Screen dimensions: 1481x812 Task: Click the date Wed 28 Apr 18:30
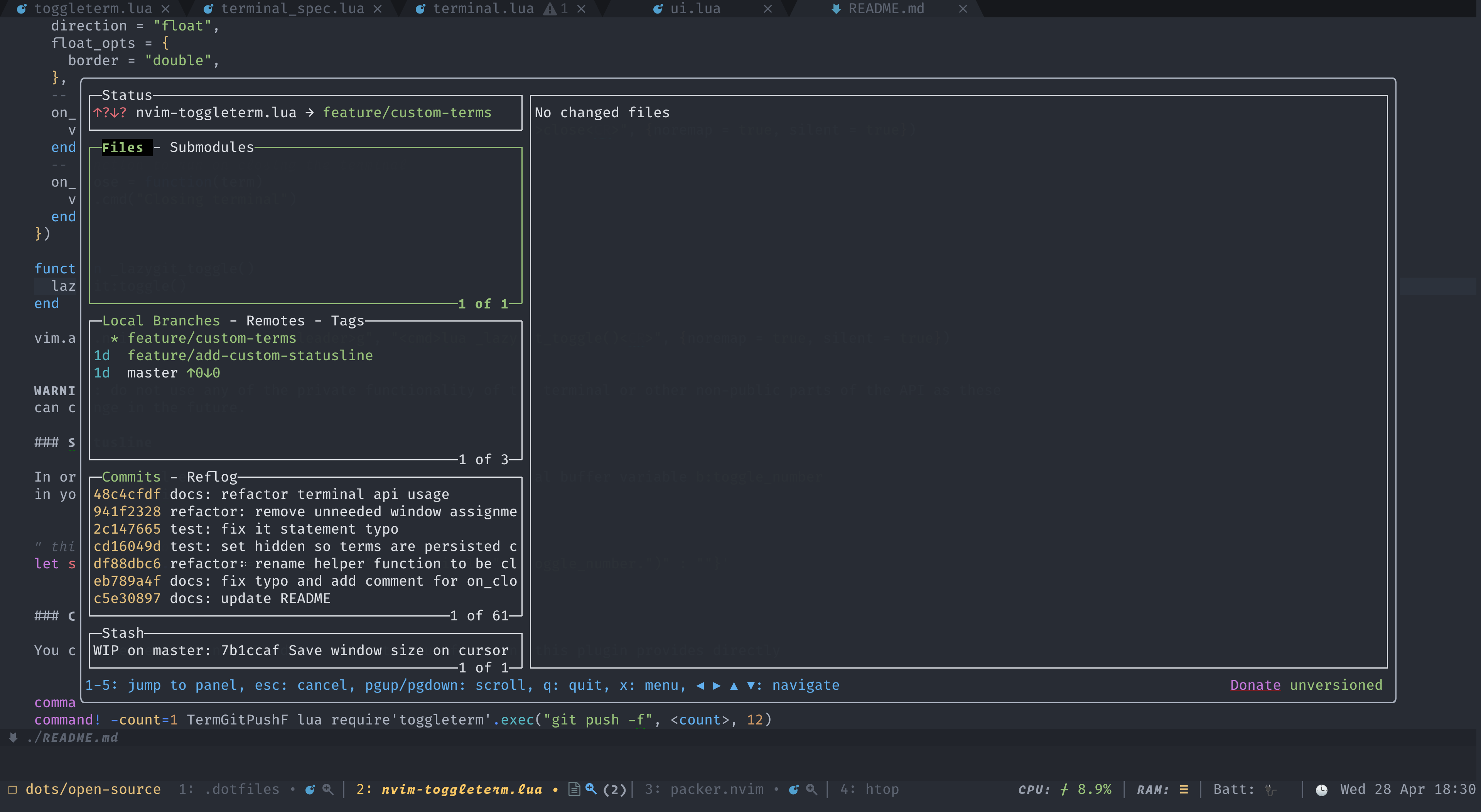pyautogui.click(x=1408, y=789)
